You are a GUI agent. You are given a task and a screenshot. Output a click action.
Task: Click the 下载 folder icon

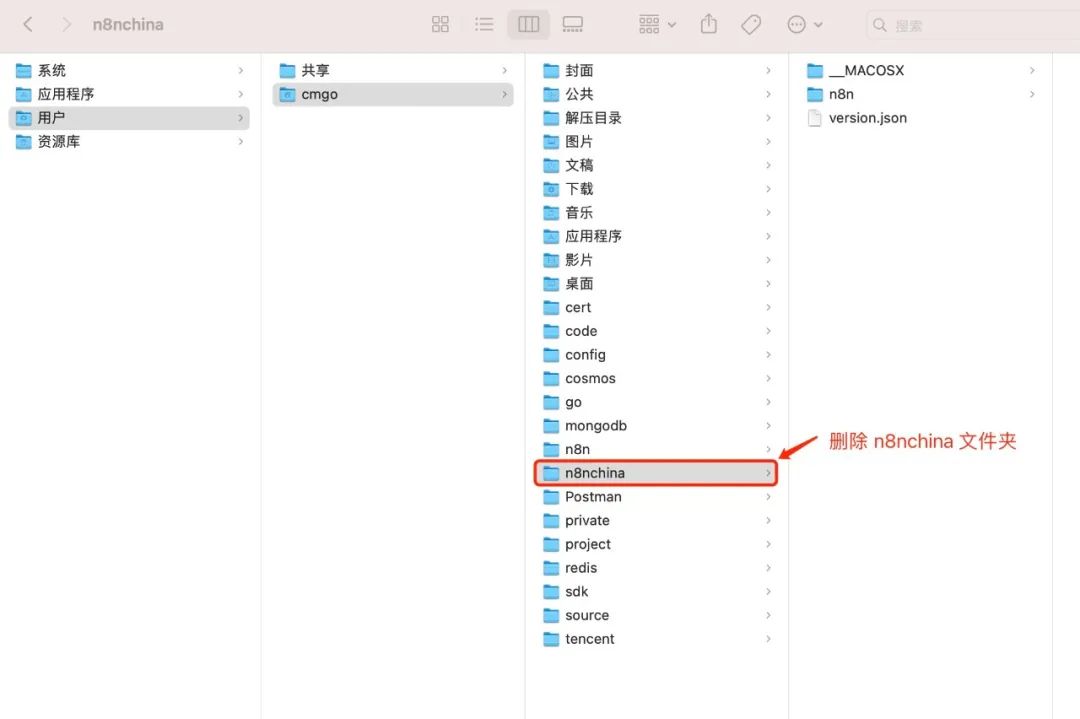(x=551, y=189)
